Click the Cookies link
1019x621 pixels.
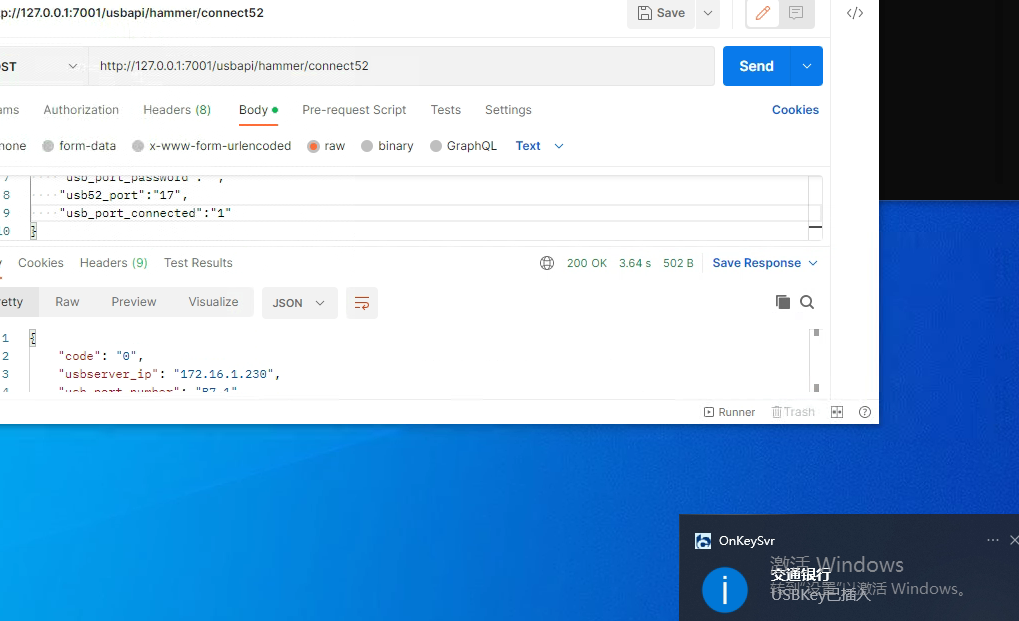795,110
